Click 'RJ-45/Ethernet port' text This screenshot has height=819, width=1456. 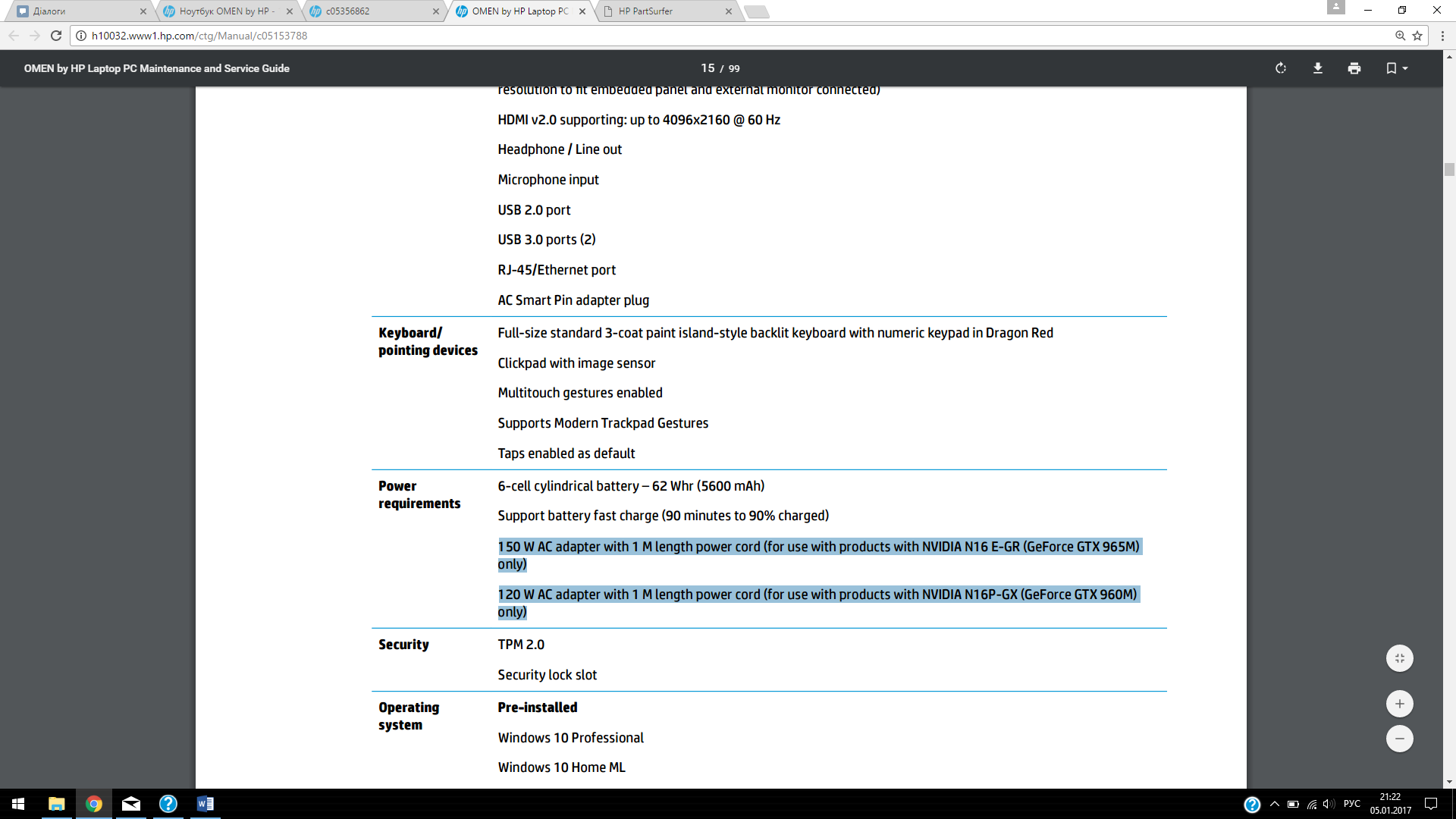[557, 270]
